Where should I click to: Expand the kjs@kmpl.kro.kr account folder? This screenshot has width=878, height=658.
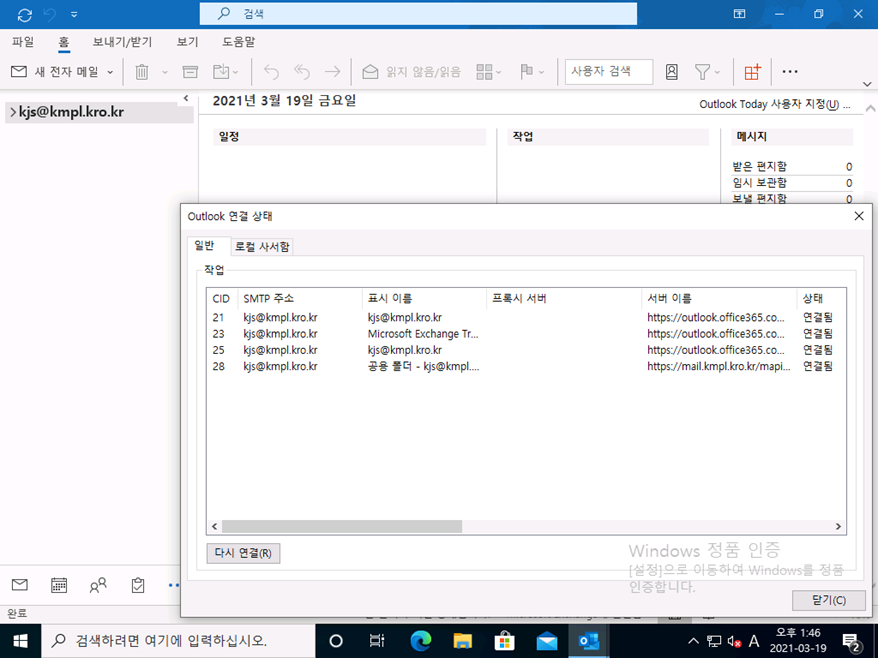pos(13,113)
